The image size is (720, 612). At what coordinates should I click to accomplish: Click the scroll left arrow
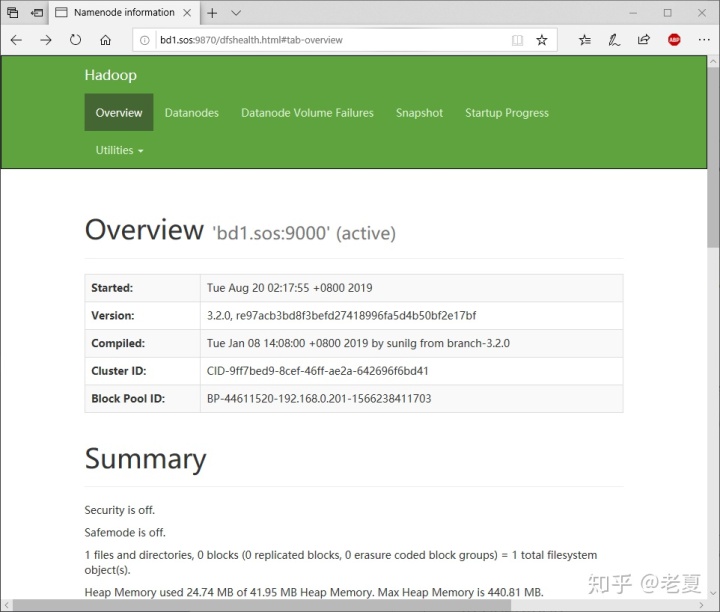click(x=6, y=605)
